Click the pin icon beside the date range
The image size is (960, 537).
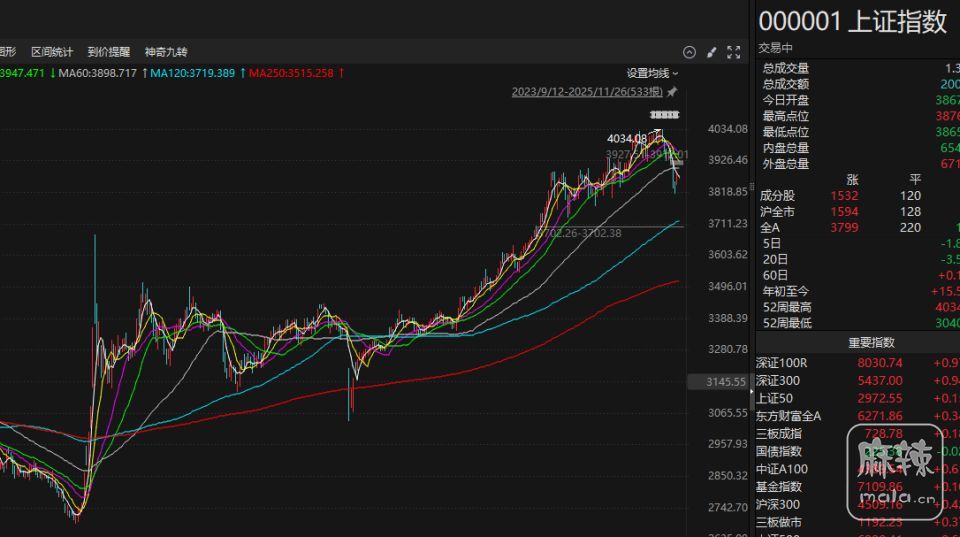point(672,92)
